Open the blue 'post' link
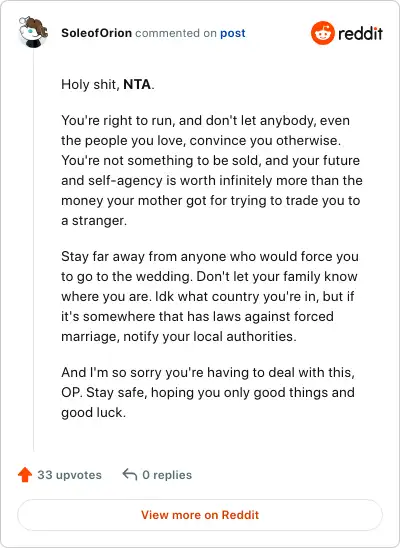Screen dimensions: 400x548 coord(233,34)
